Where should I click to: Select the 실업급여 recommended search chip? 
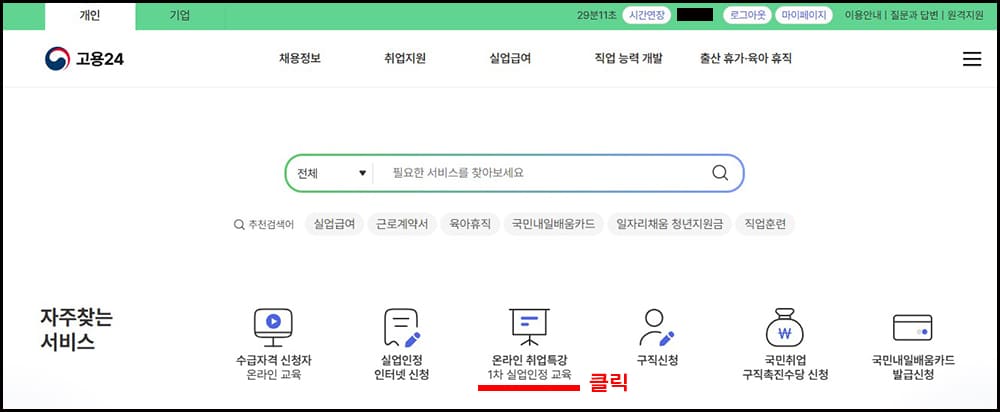[335, 224]
